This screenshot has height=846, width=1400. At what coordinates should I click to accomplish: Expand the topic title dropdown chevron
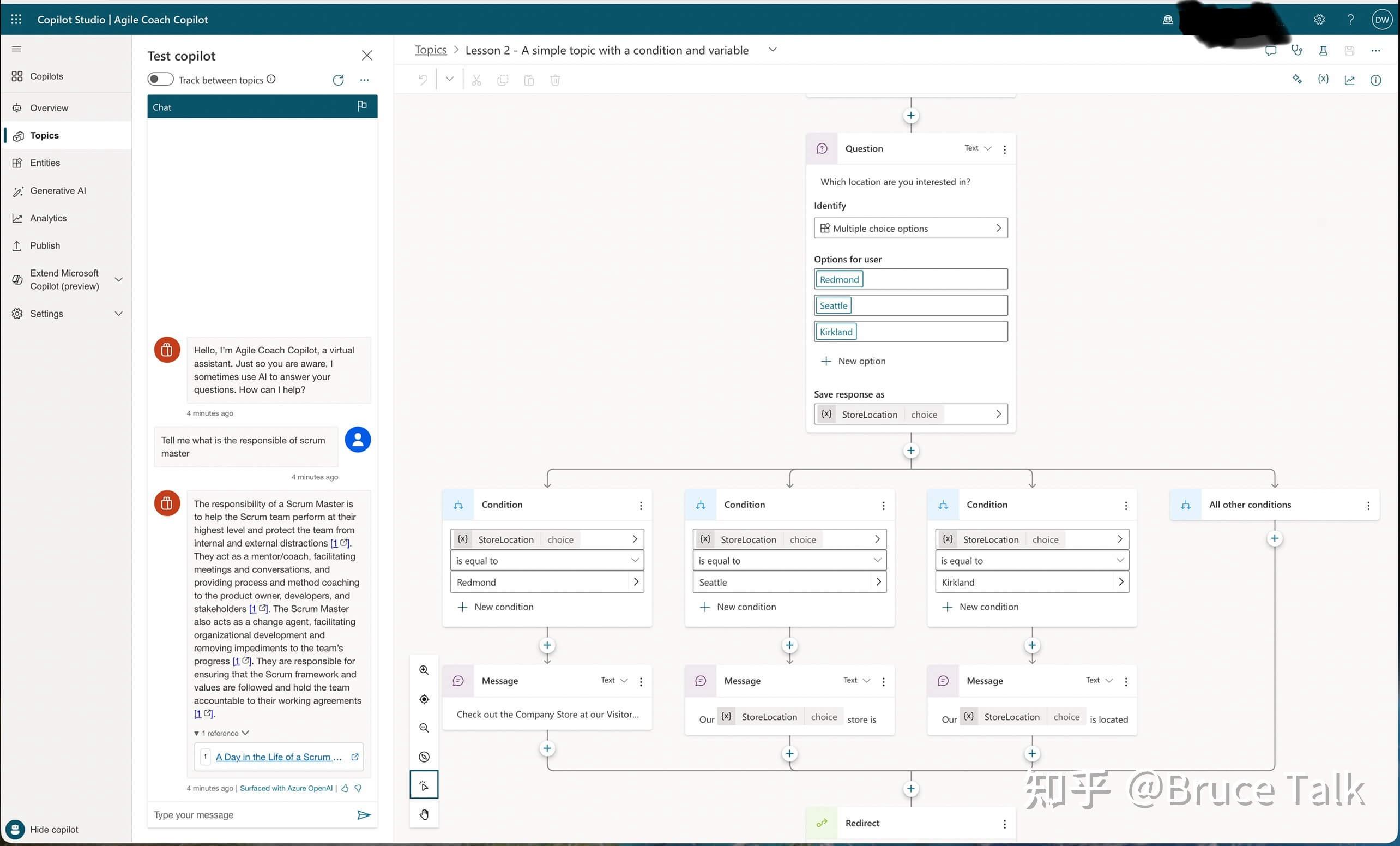pyautogui.click(x=773, y=50)
